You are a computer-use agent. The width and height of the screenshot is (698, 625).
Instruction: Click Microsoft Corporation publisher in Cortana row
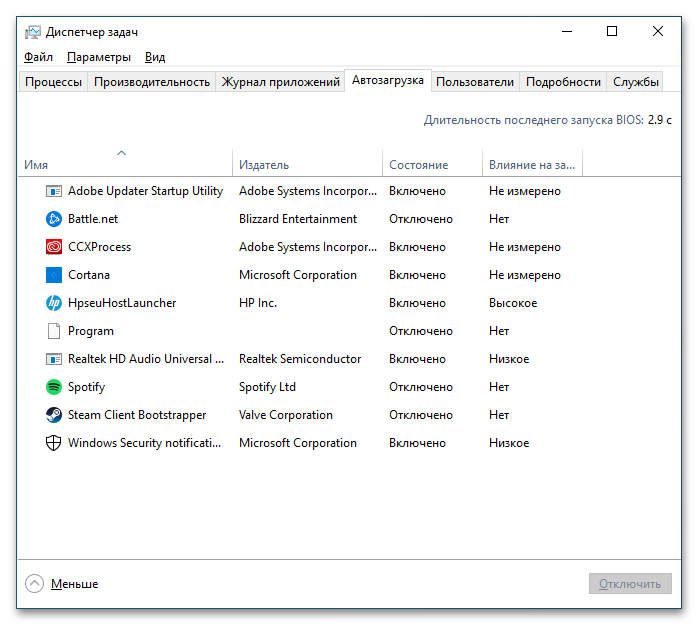click(x=298, y=275)
